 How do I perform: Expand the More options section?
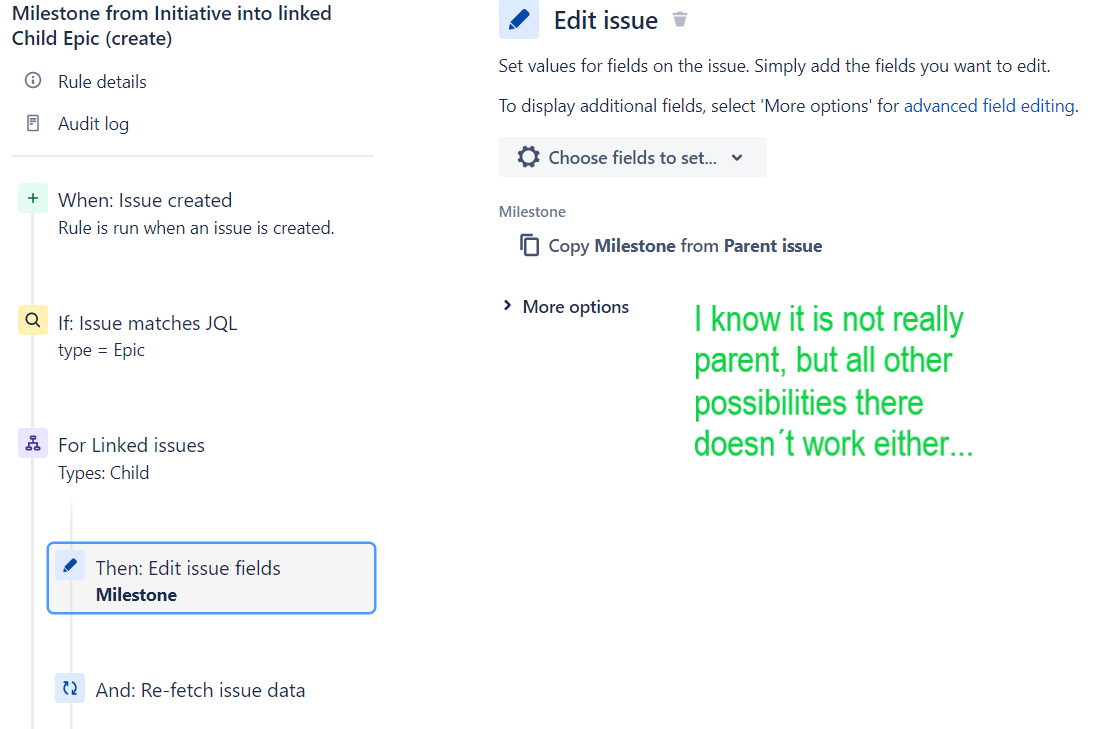pyautogui.click(x=565, y=306)
